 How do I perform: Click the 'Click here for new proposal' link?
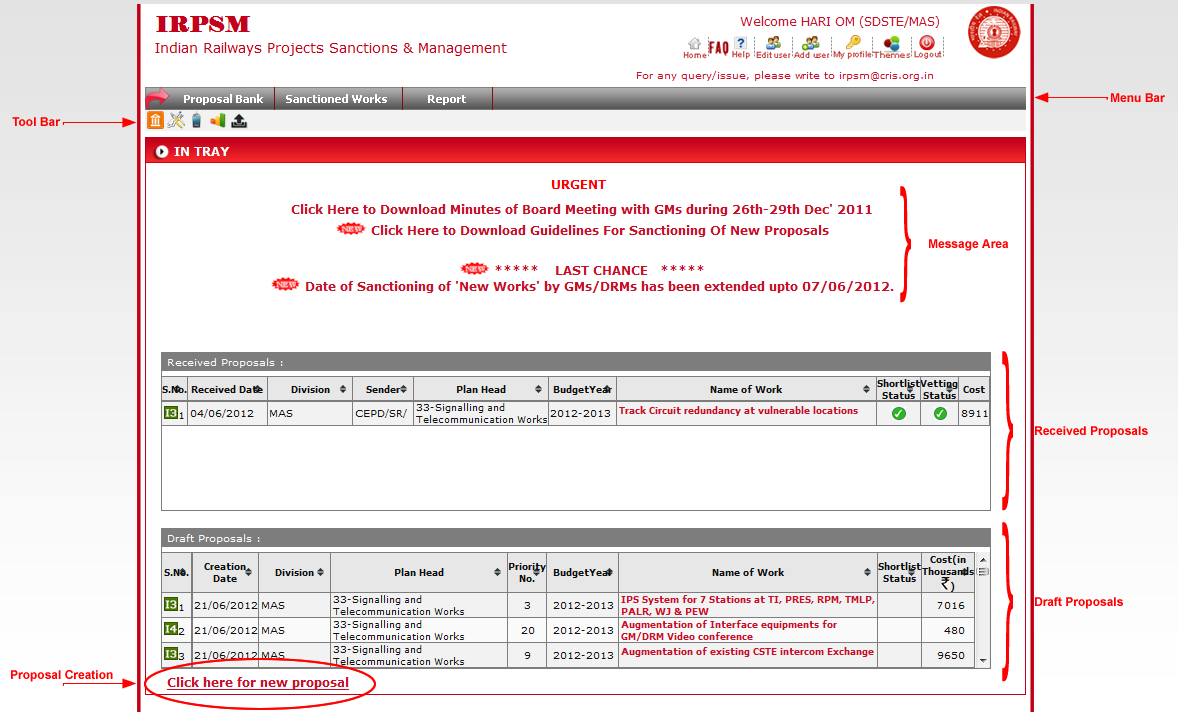(x=258, y=683)
